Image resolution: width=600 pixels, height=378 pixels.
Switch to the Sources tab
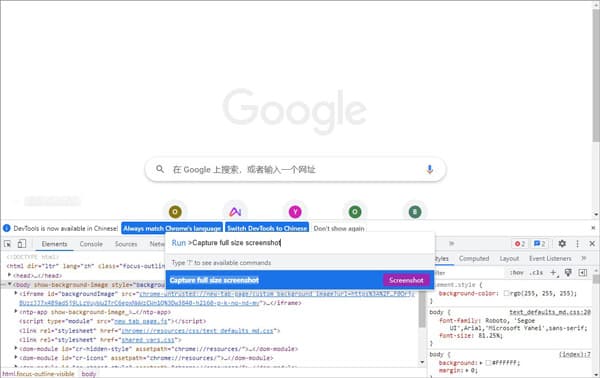click(126, 244)
